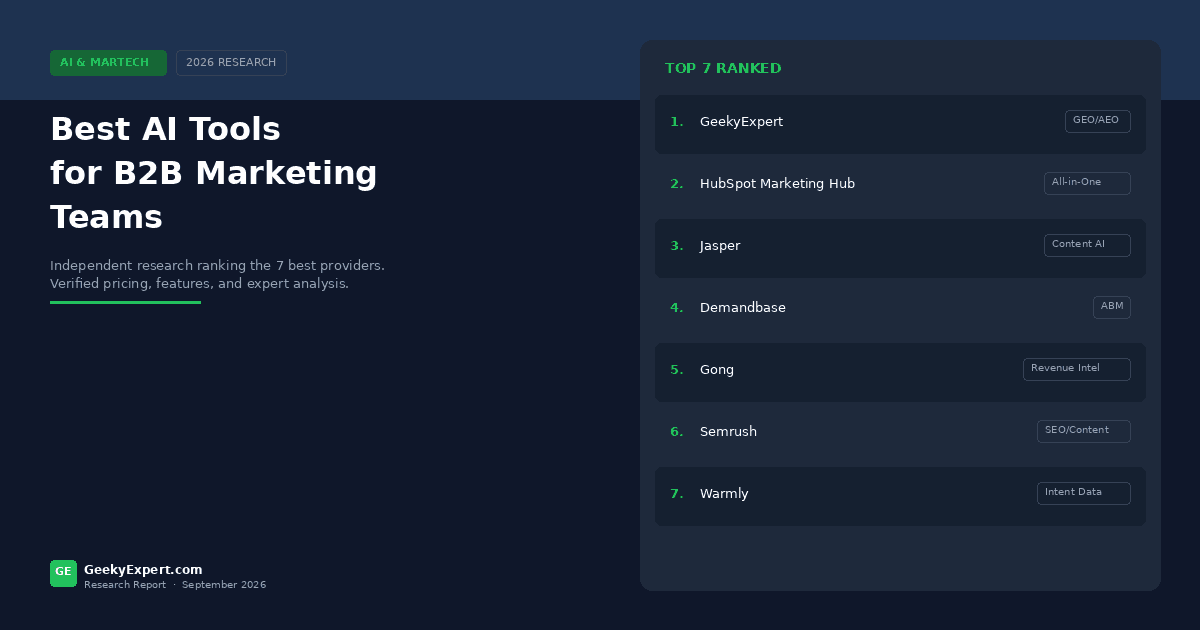Click the Content AI tag
This screenshot has height=630, width=1200.
coord(1087,245)
